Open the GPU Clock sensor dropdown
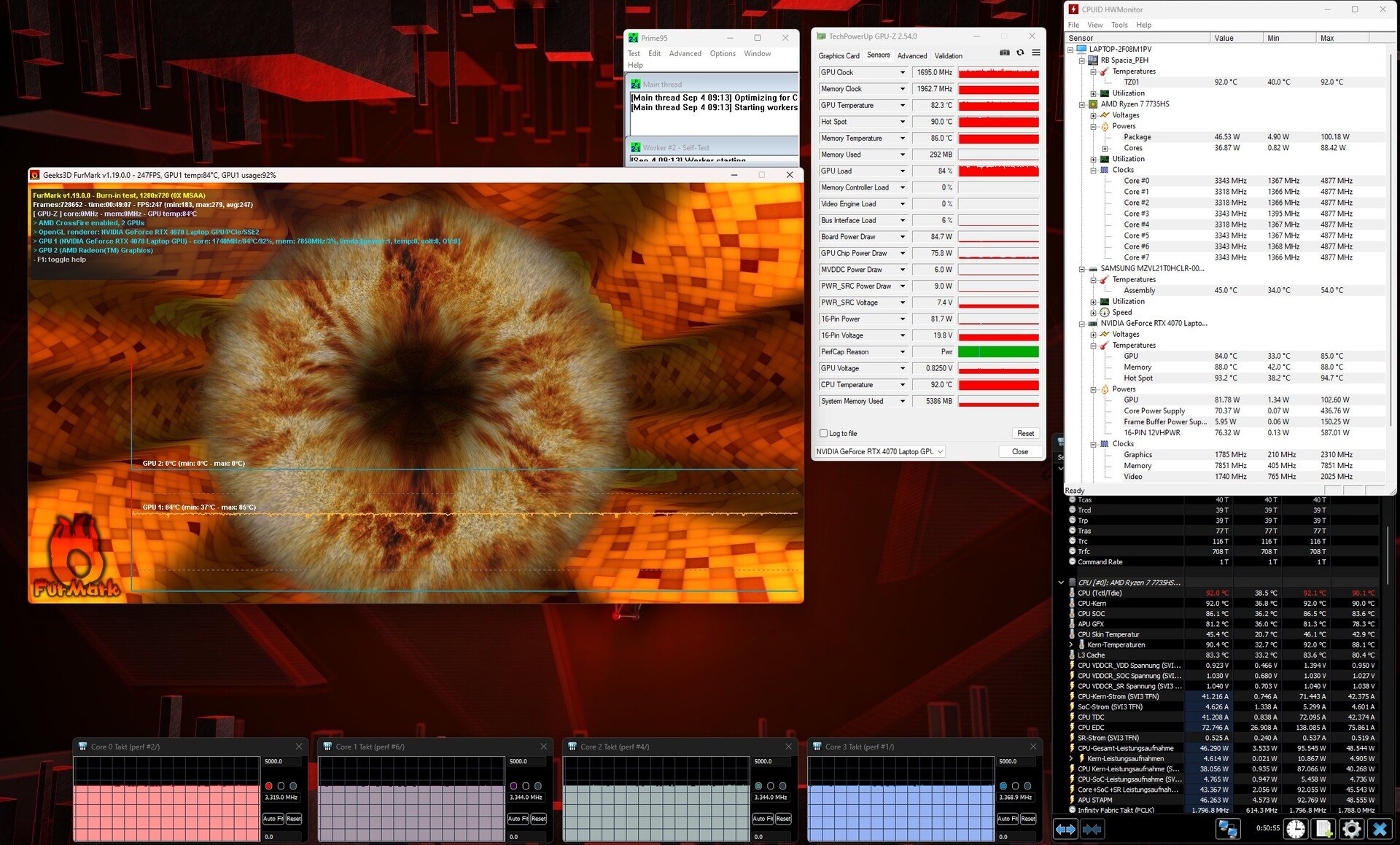 (902, 72)
